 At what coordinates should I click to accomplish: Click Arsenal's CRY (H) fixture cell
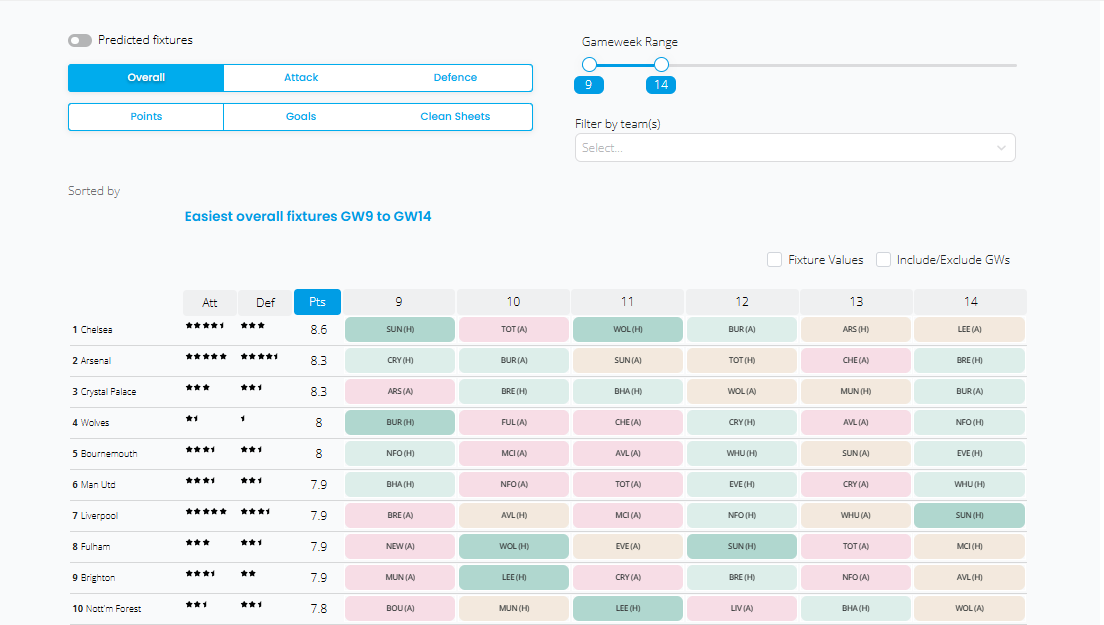pyautogui.click(x=400, y=360)
